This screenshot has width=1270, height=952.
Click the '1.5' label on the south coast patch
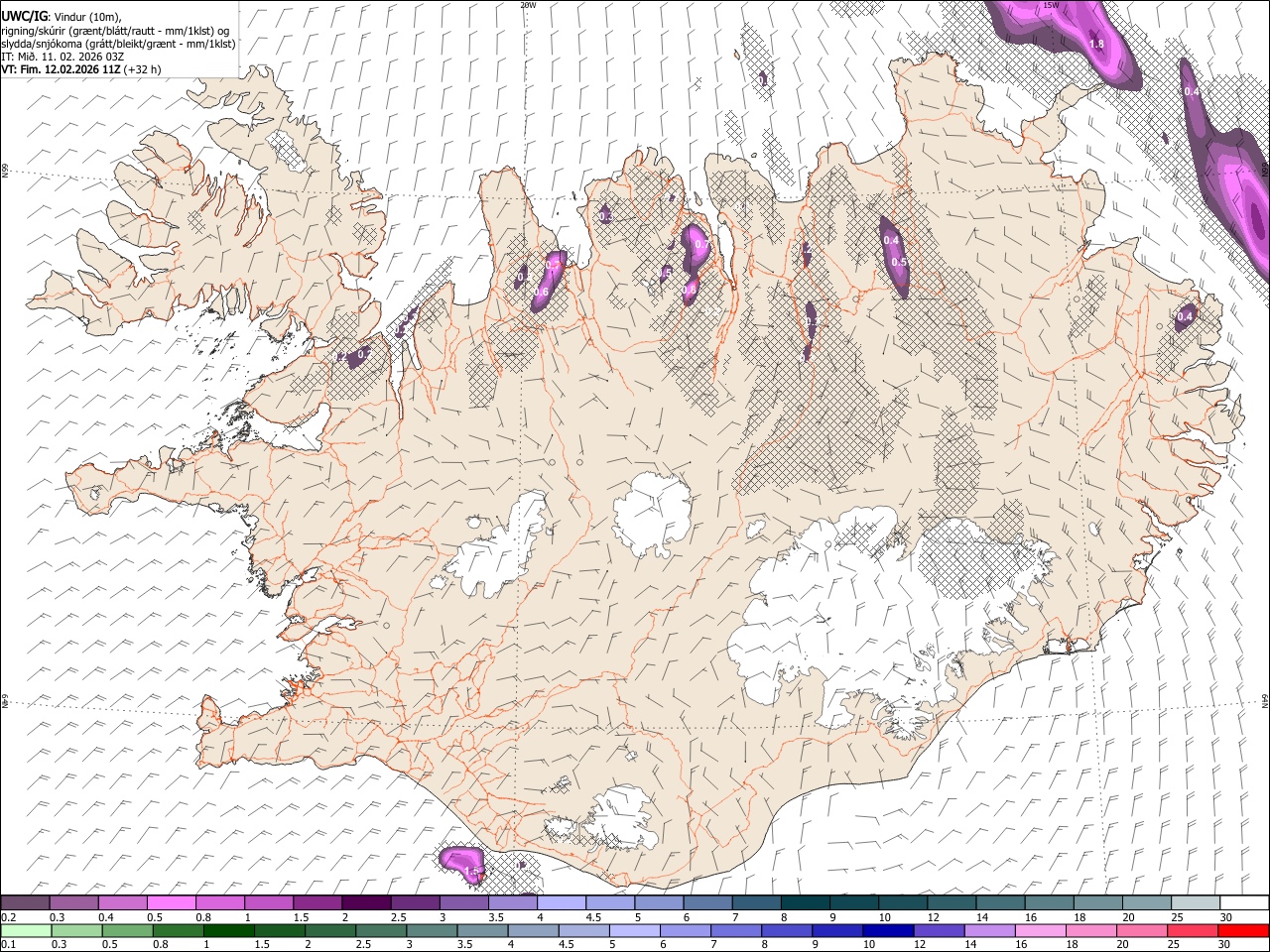pos(472,871)
